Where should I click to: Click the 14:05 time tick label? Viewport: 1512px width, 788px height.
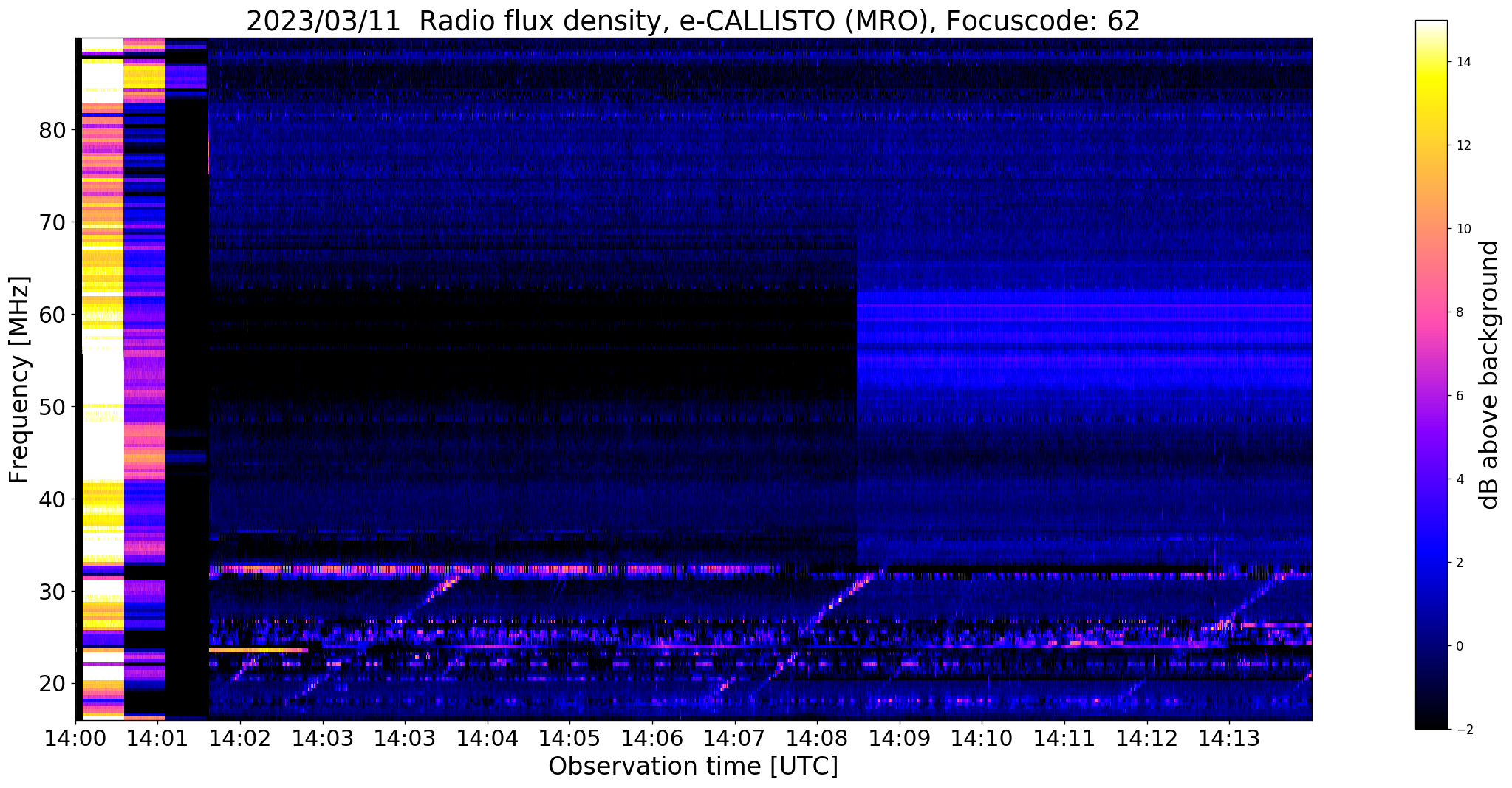click(569, 738)
